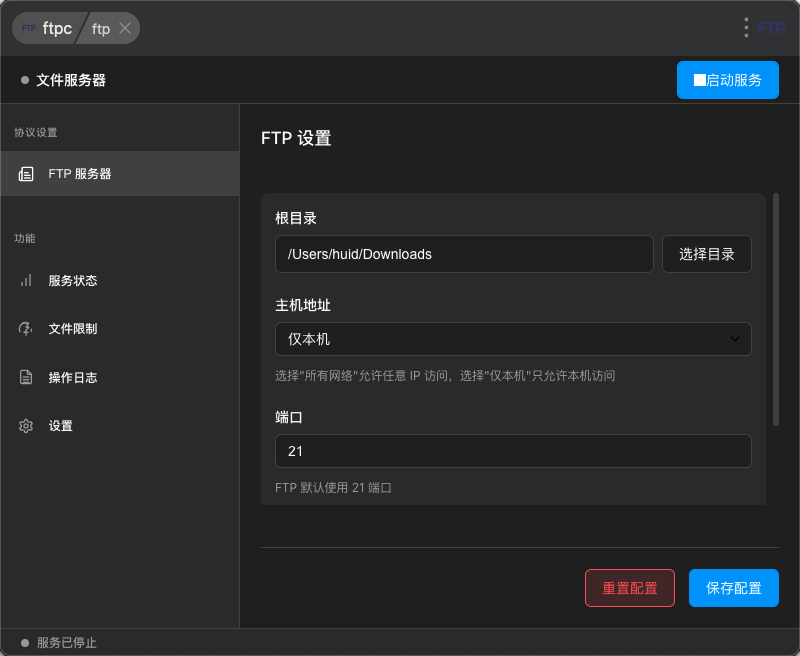Click the FTP logo in top-right corner
The width and height of the screenshot is (800, 656).
coord(771,28)
